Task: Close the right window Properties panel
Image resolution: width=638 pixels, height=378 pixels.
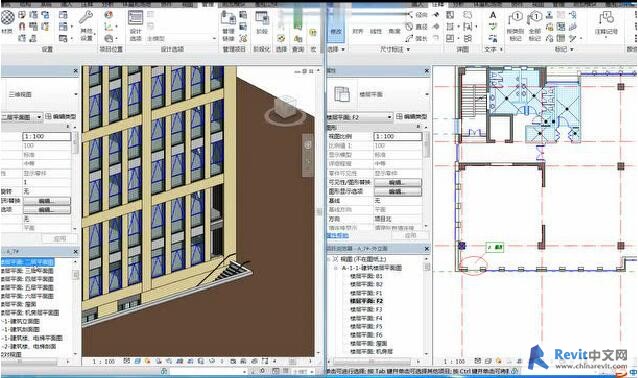Action: pos(426,70)
